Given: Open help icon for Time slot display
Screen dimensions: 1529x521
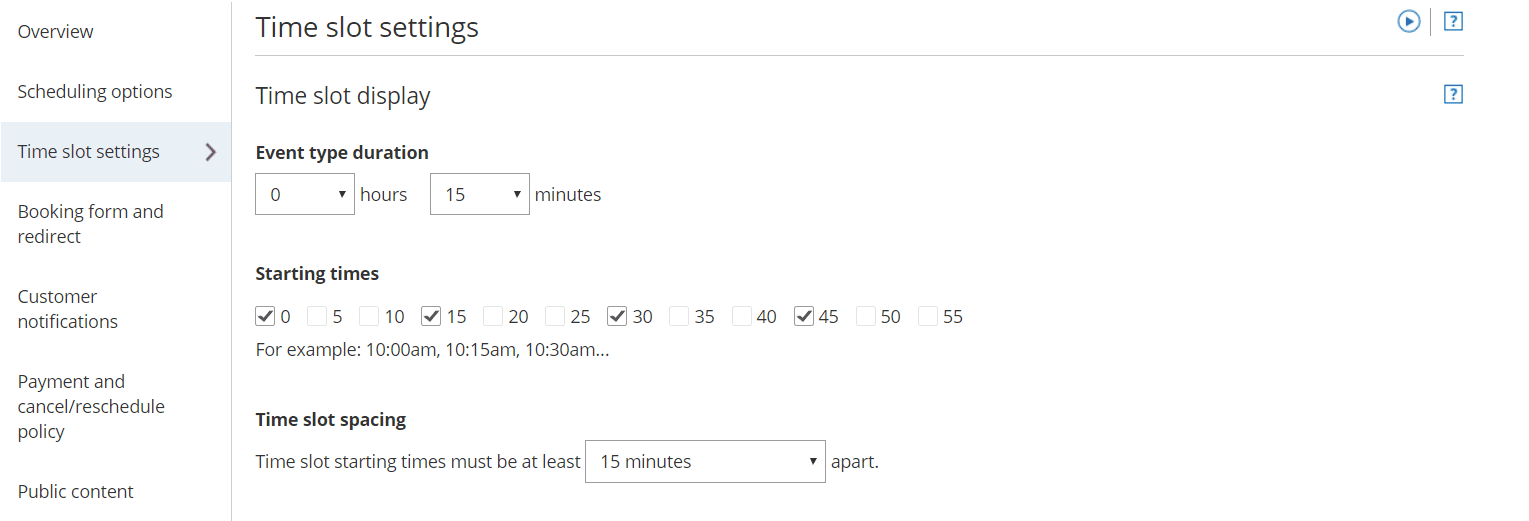Looking at the screenshot, I should point(1453,95).
